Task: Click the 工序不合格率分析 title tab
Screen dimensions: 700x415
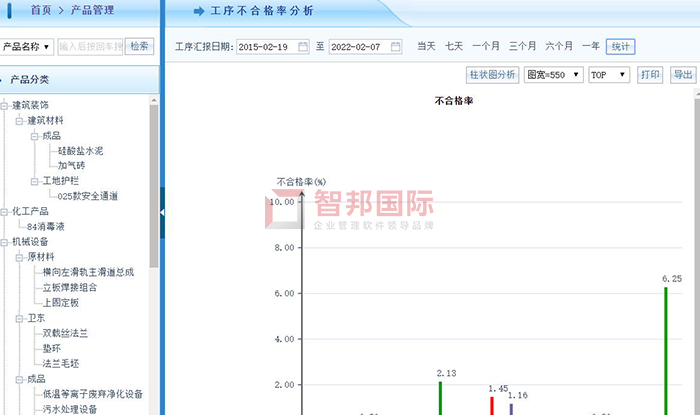Action: (x=262, y=11)
